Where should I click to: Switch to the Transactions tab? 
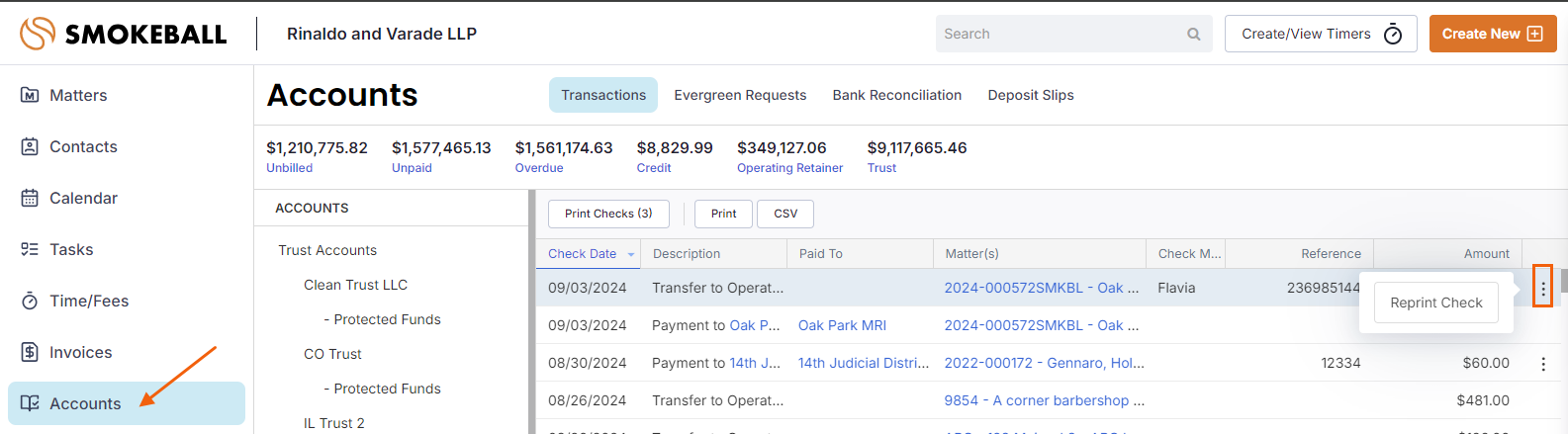[x=603, y=95]
